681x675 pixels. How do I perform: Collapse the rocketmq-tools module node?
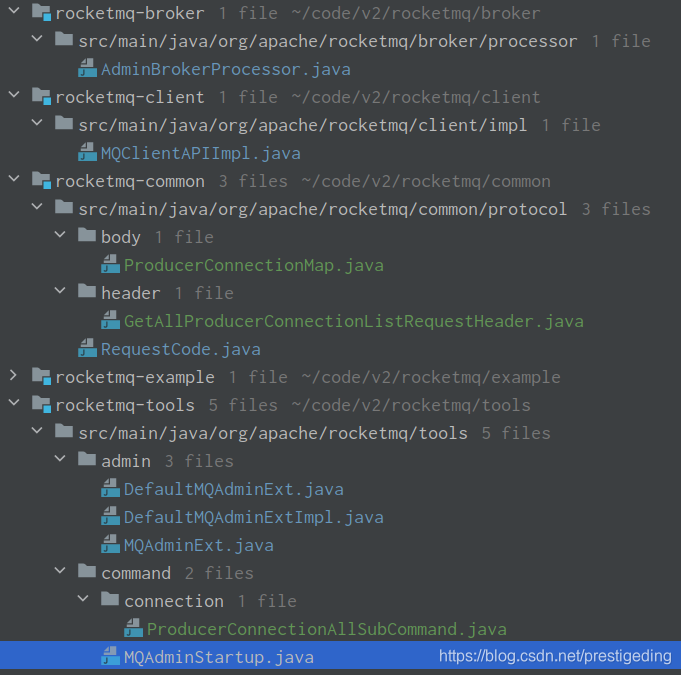[x=14, y=402]
